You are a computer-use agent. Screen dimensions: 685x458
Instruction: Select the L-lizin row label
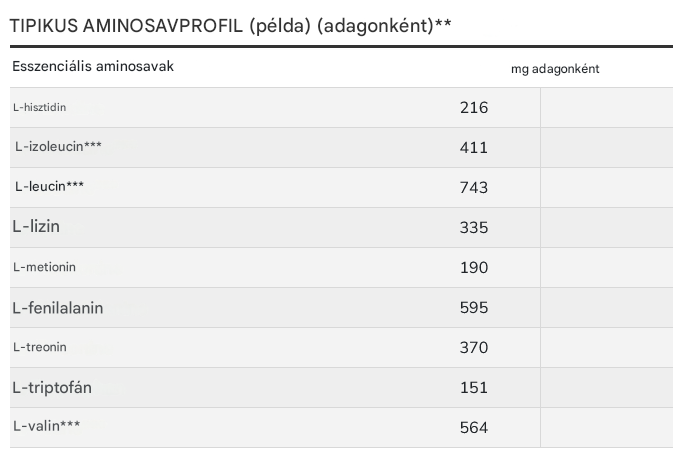(36, 227)
